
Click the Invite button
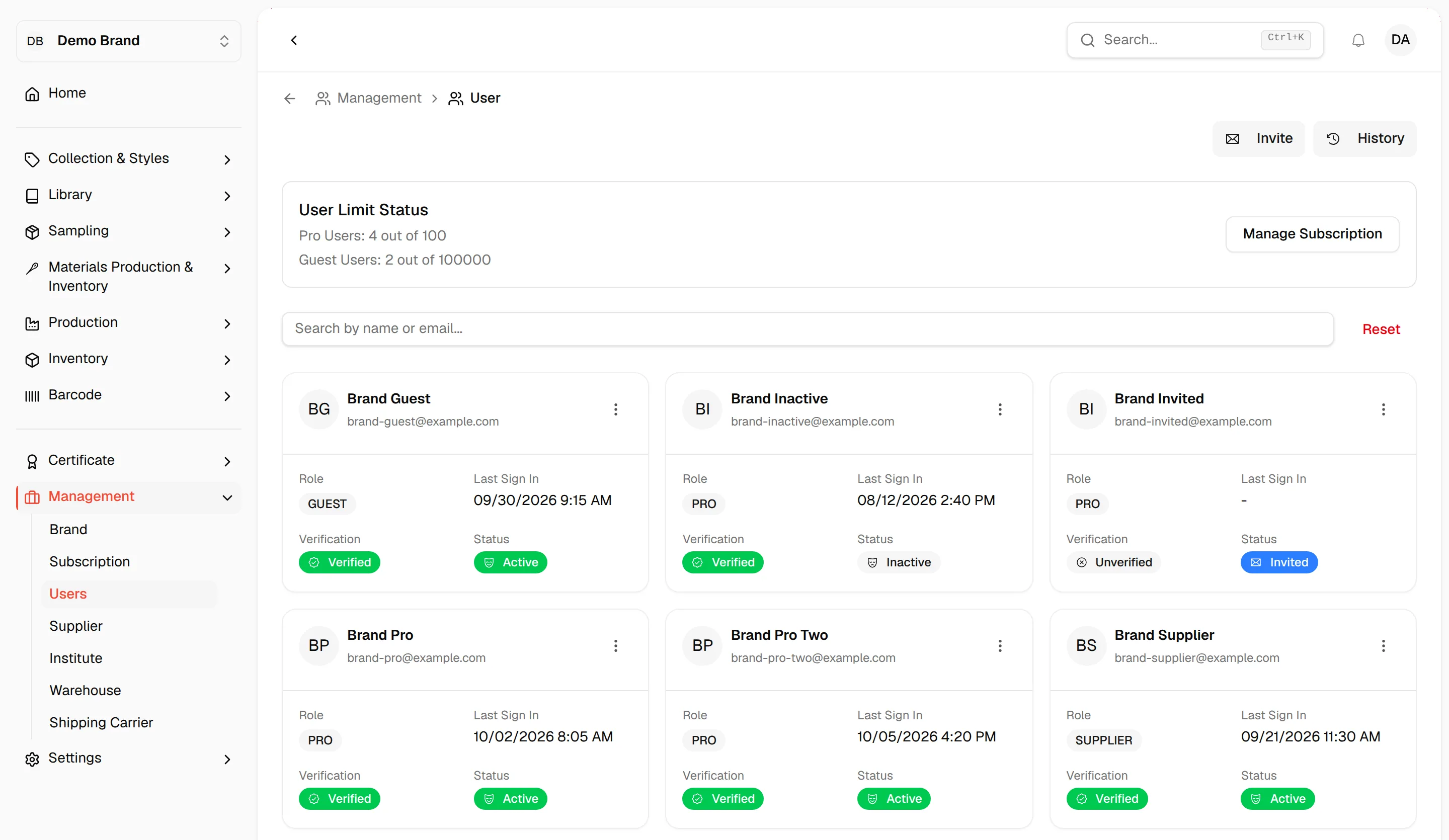[1258, 138]
